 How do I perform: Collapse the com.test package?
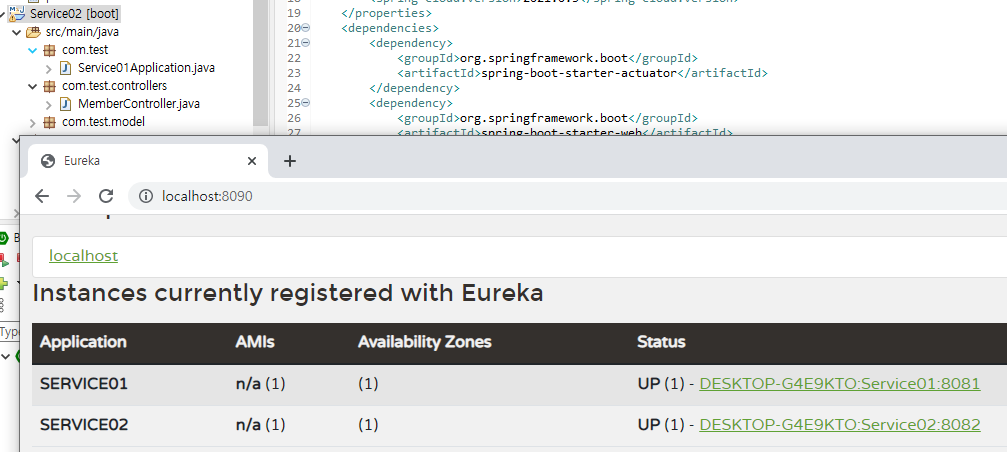click(33, 49)
